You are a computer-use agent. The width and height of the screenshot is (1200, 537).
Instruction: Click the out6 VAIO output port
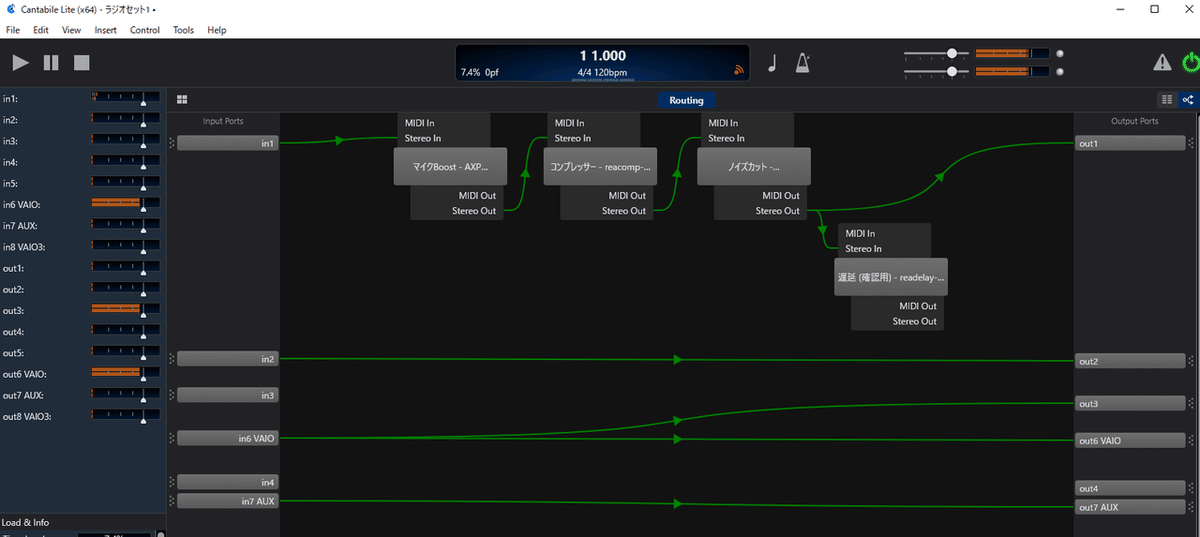[x=1131, y=440]
